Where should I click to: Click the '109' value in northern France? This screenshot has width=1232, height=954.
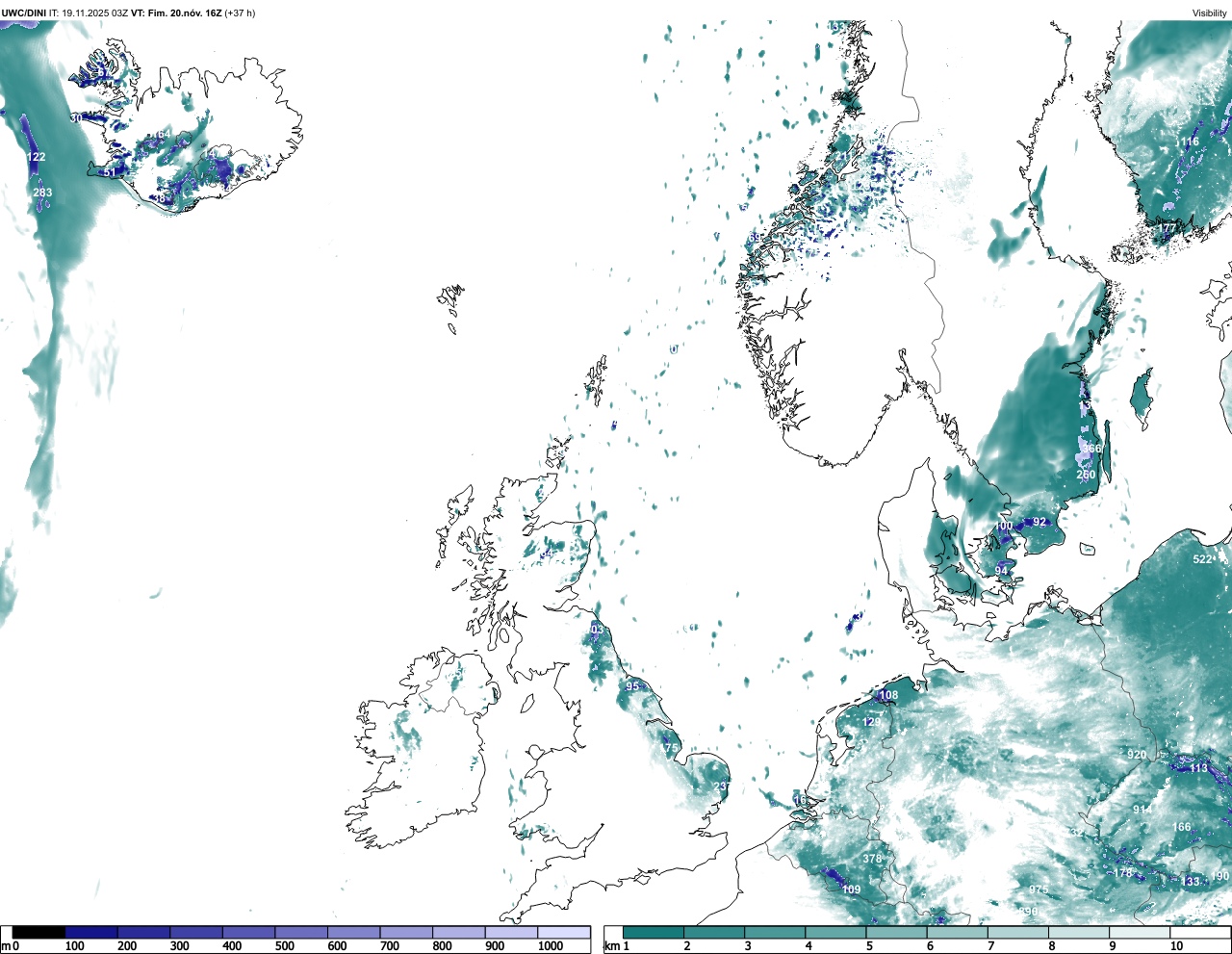tap(852, 890)
